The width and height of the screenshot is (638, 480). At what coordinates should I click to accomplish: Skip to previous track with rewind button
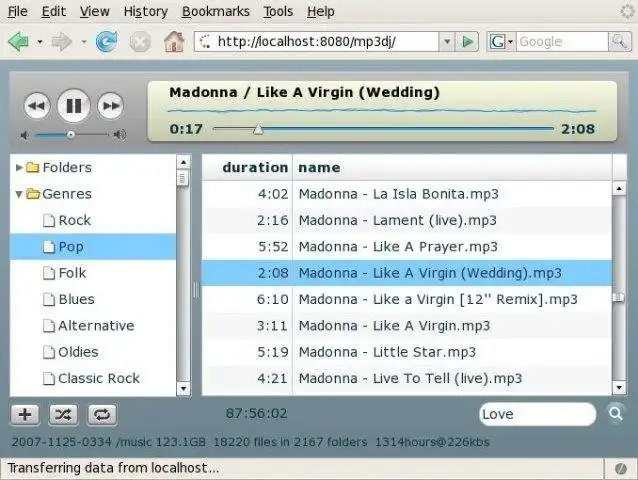[37, 106]
